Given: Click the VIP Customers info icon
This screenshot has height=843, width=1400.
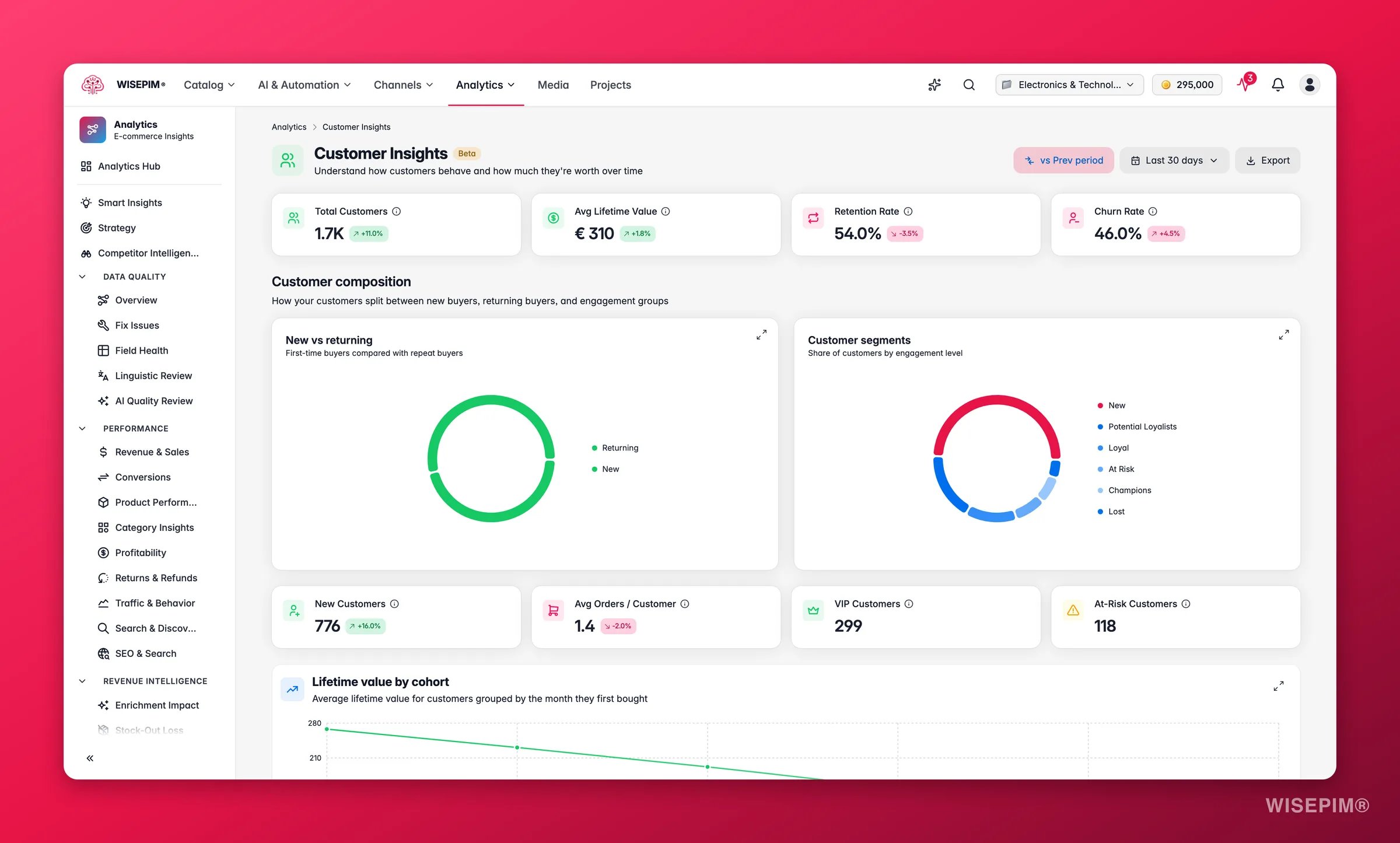Looking at the screenshot, I should [909, 604].
